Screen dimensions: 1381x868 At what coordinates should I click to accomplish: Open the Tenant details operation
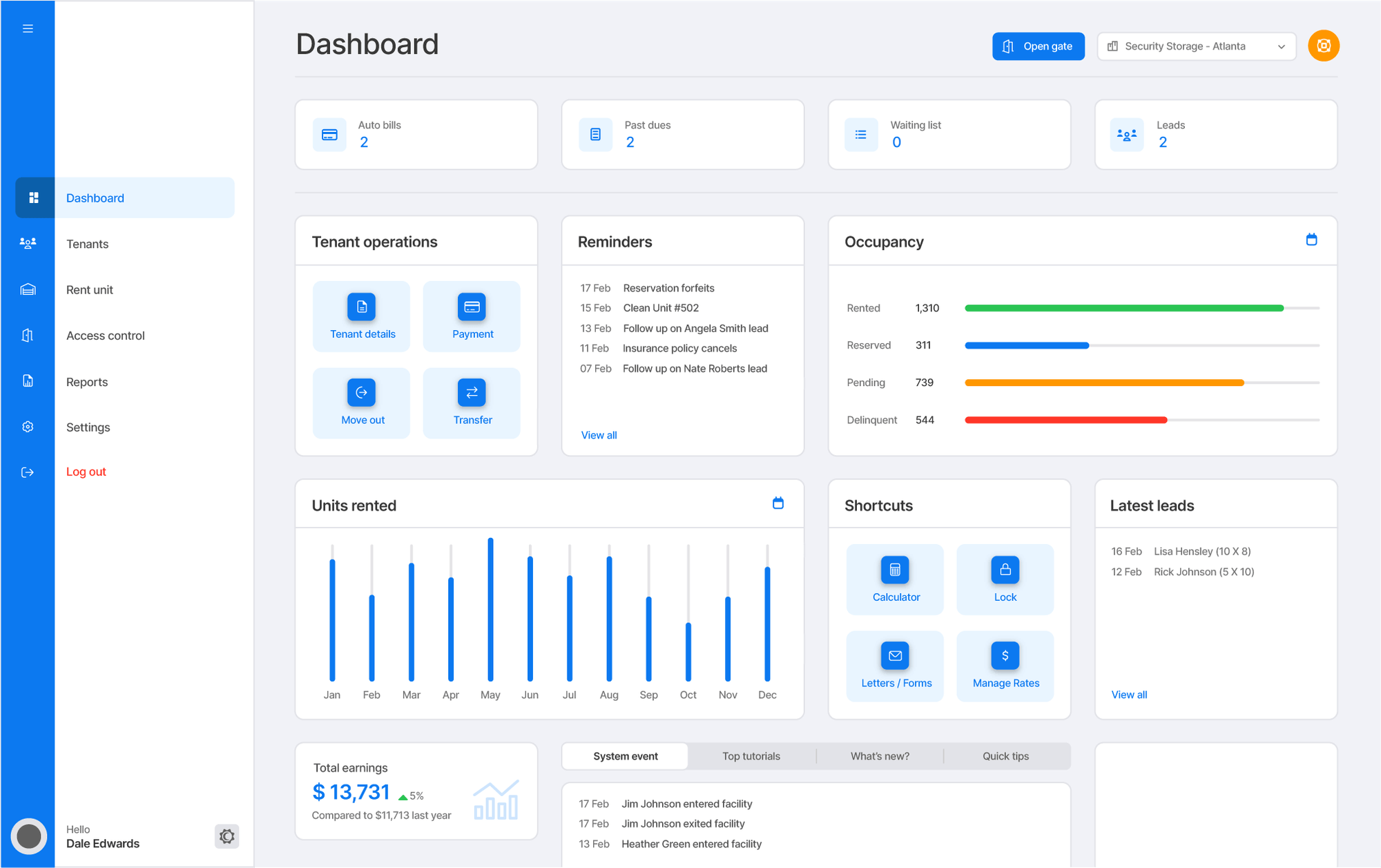[x=361, y=316]
